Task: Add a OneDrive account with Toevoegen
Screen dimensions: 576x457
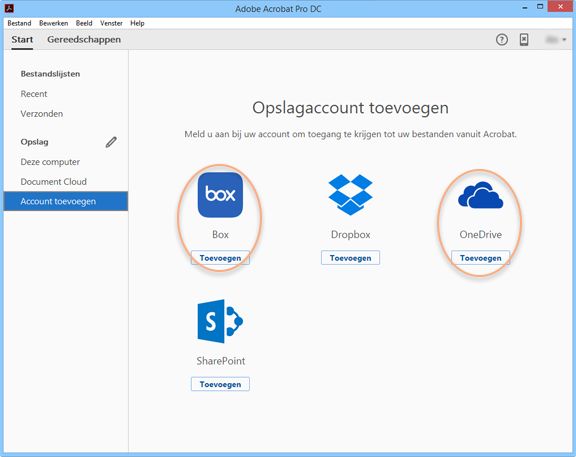Action: [x=480, y=258]
